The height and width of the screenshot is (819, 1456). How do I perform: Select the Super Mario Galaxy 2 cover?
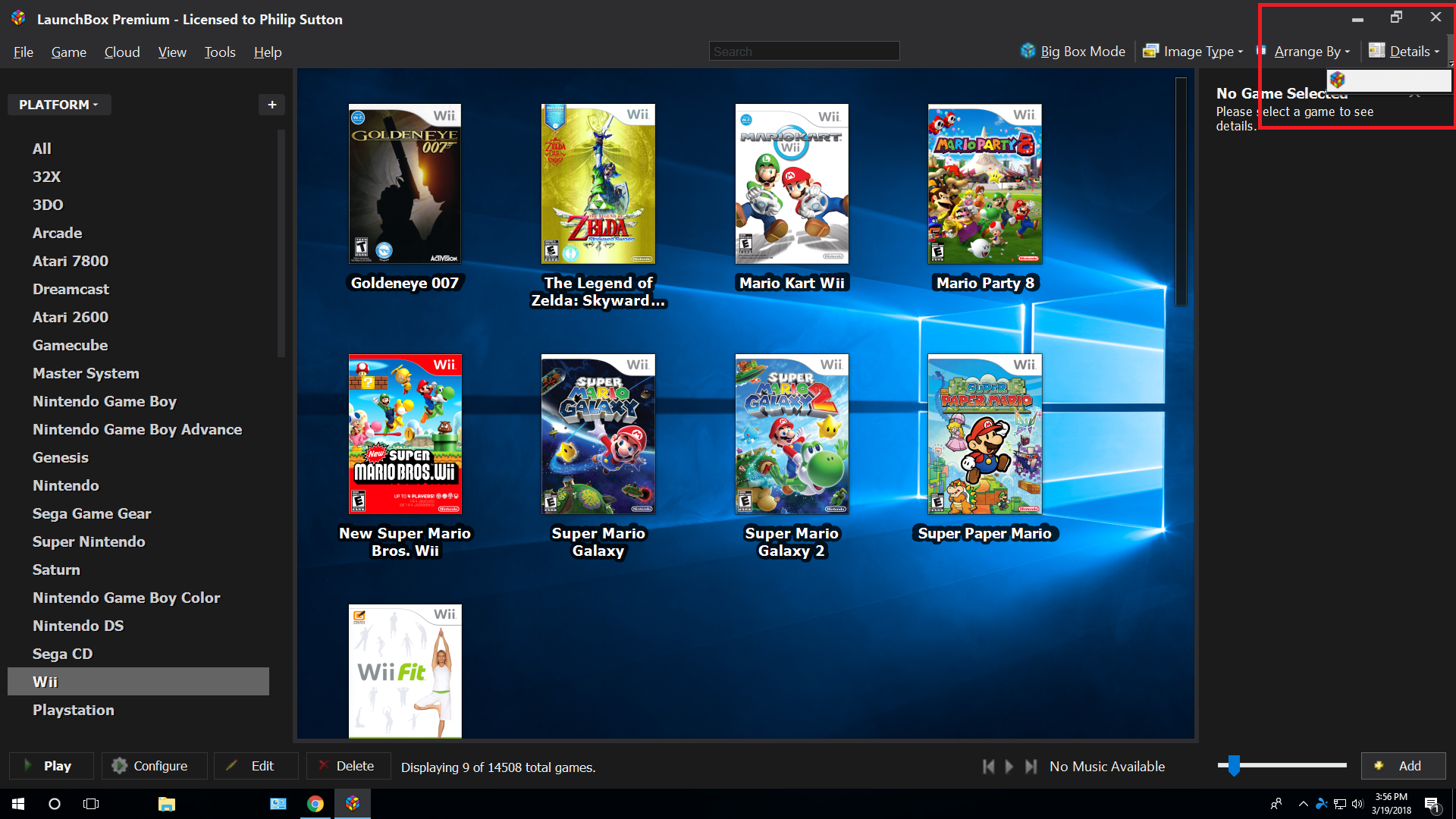click(x=792, y=435)
